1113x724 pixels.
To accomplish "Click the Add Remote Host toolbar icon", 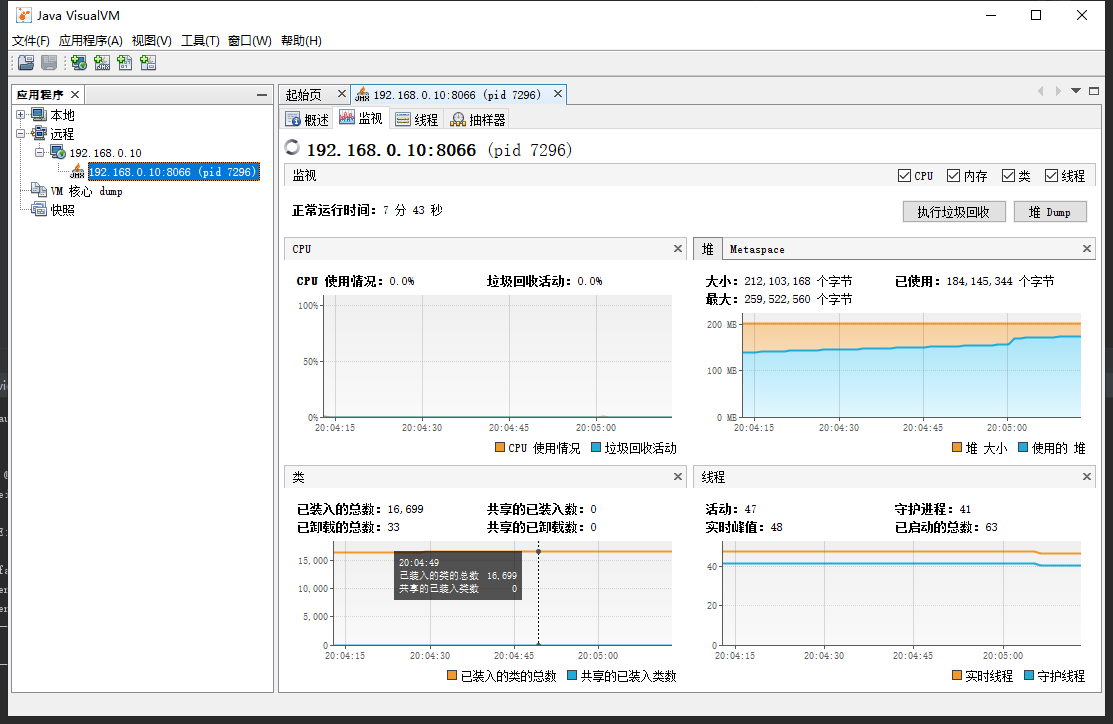I will click(79, 63).
